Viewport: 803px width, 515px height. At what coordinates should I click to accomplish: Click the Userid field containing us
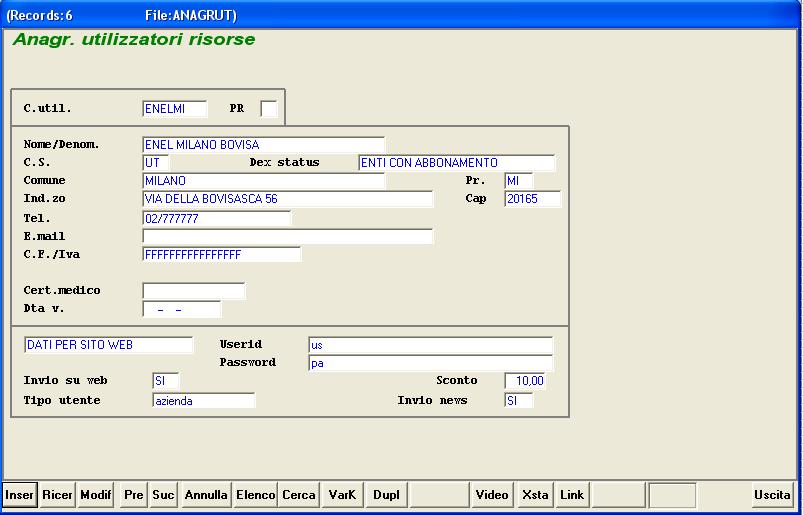click(x=430, y=345)
